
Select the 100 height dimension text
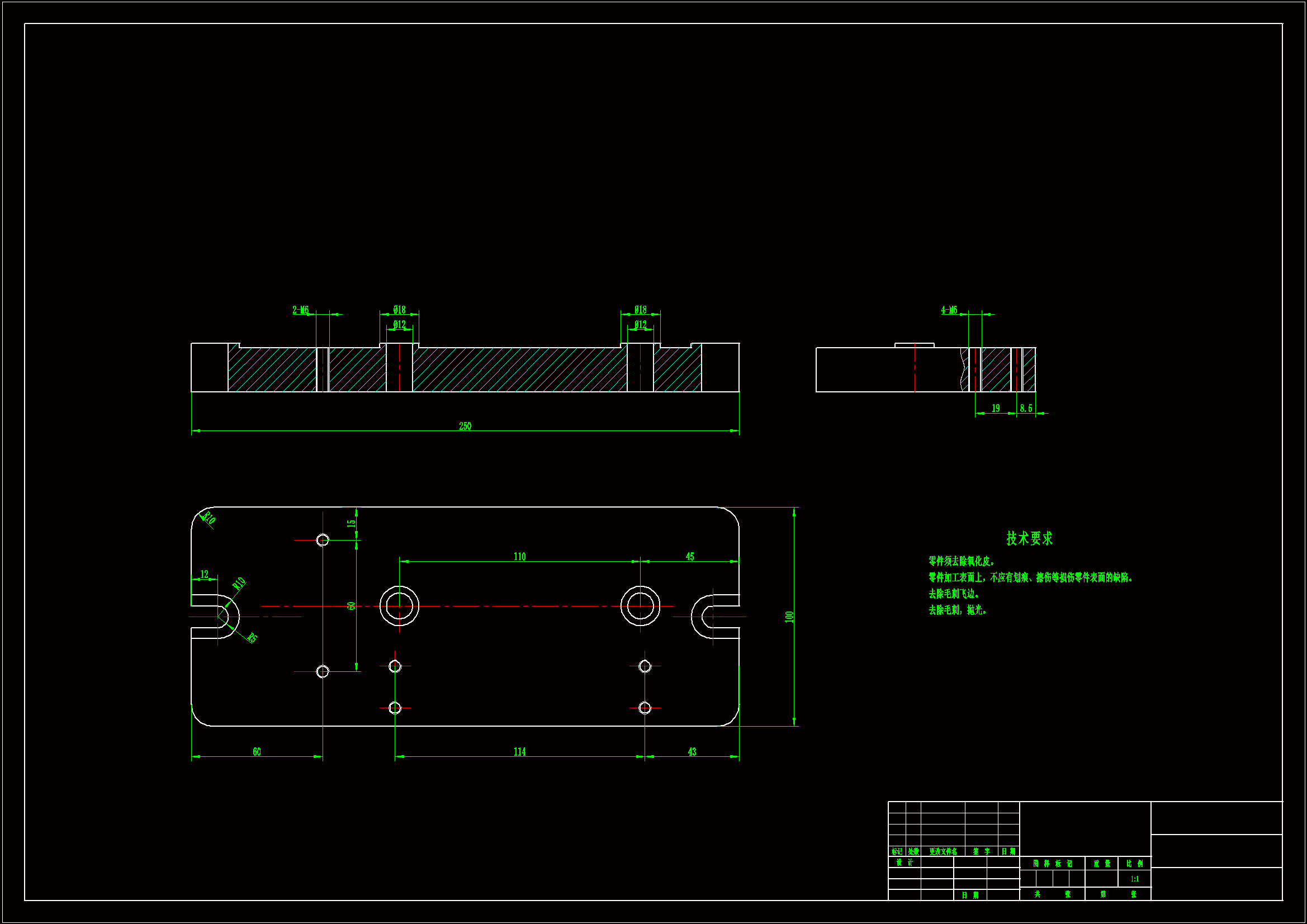pos(789,617)
